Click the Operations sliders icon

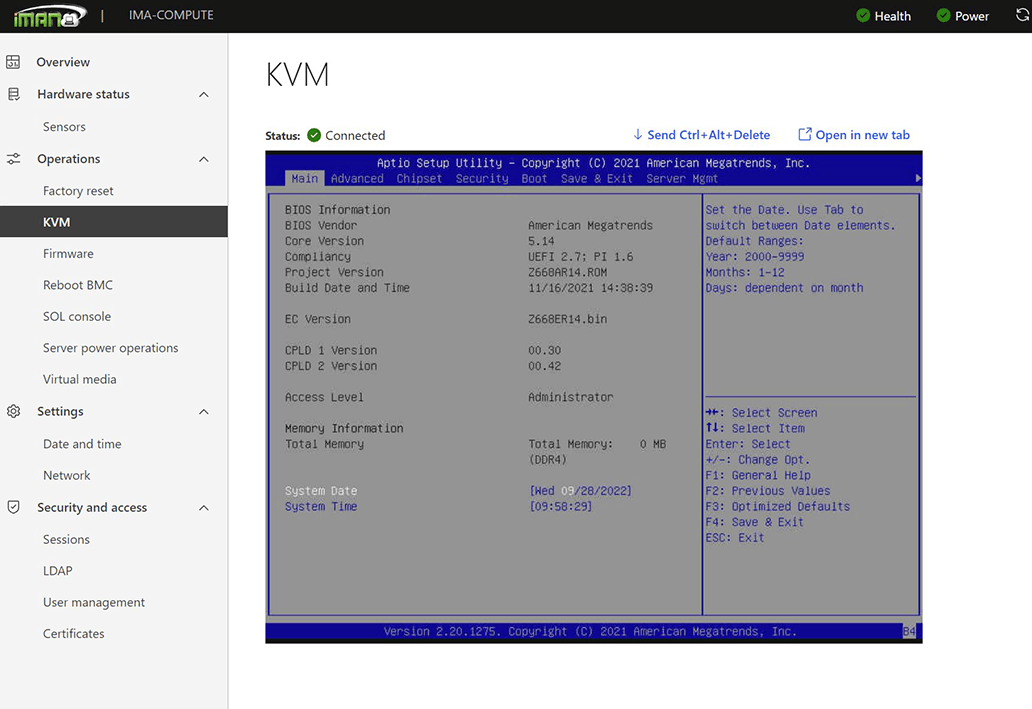tap(13, 159)
